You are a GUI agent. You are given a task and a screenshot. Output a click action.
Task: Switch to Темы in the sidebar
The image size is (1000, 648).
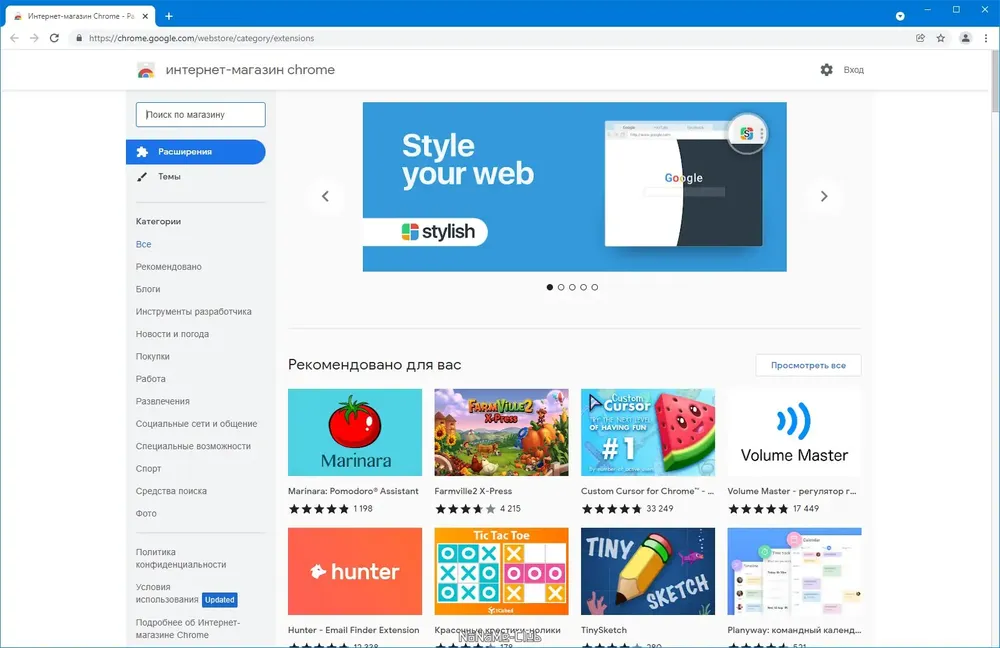click(x=169, y=177)
